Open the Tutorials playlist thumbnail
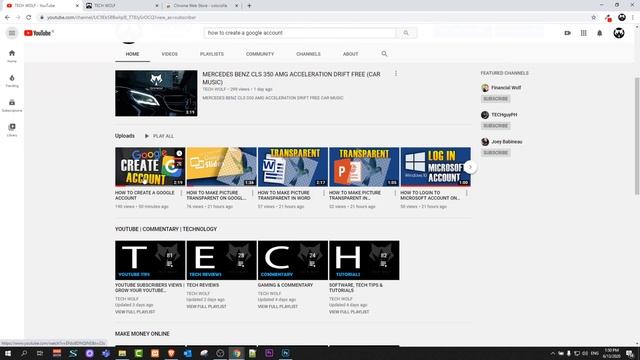This screenshot has width=640, height=360. click(364, 260)
